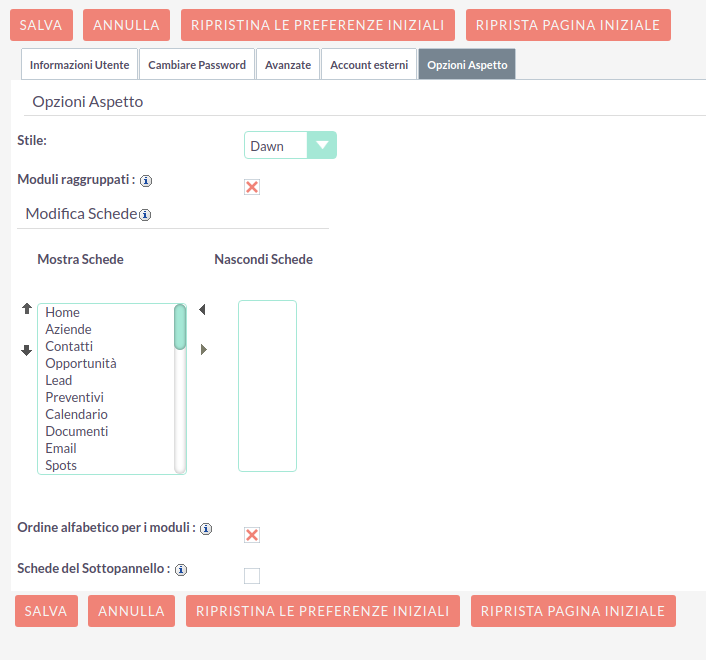Click the left arrow to show tab
Viewport: 706px width, 660px height.
202,310
